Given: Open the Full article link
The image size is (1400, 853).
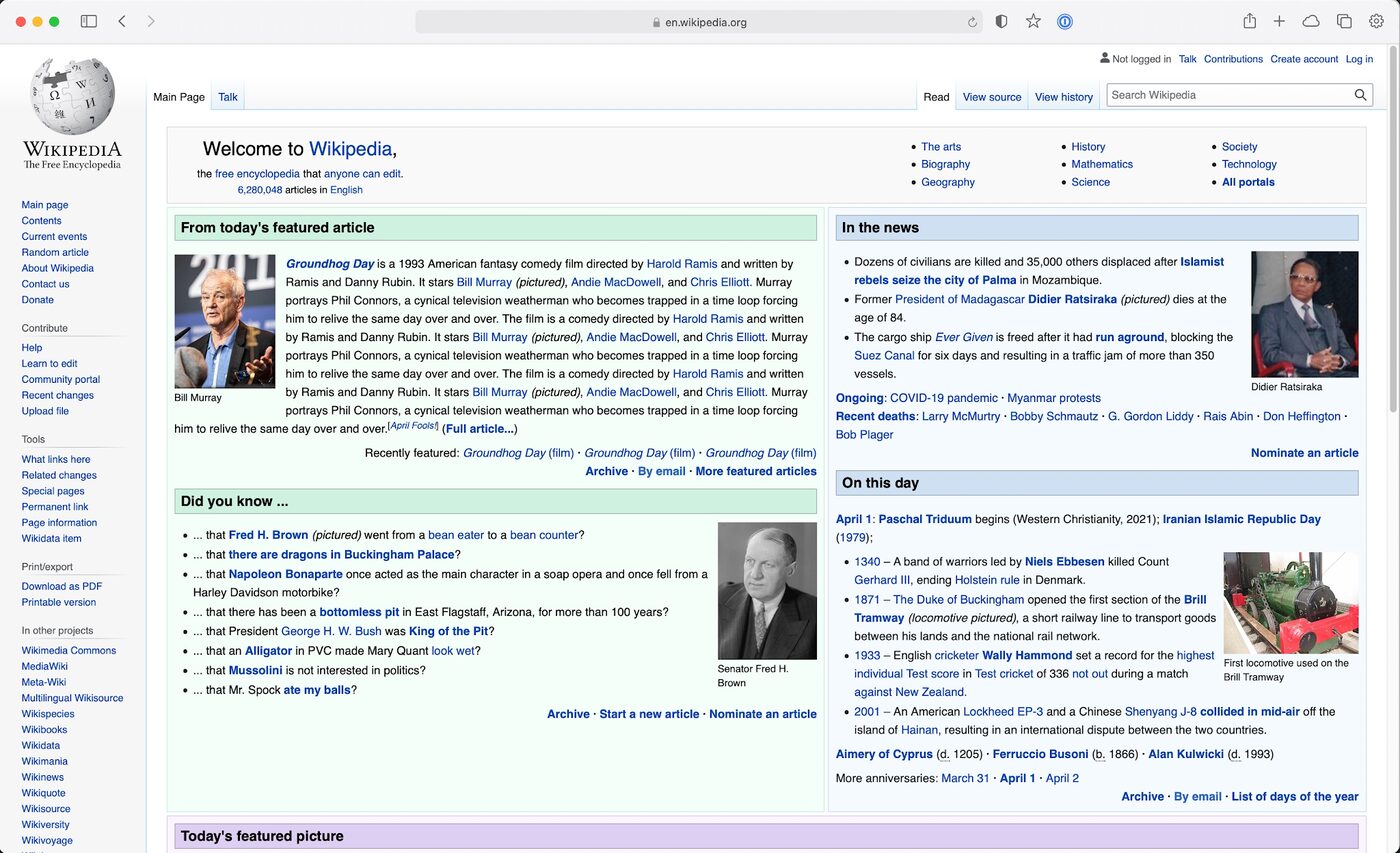Looking at the screenshot, I should pyautogui.click(x=480, y=429).
